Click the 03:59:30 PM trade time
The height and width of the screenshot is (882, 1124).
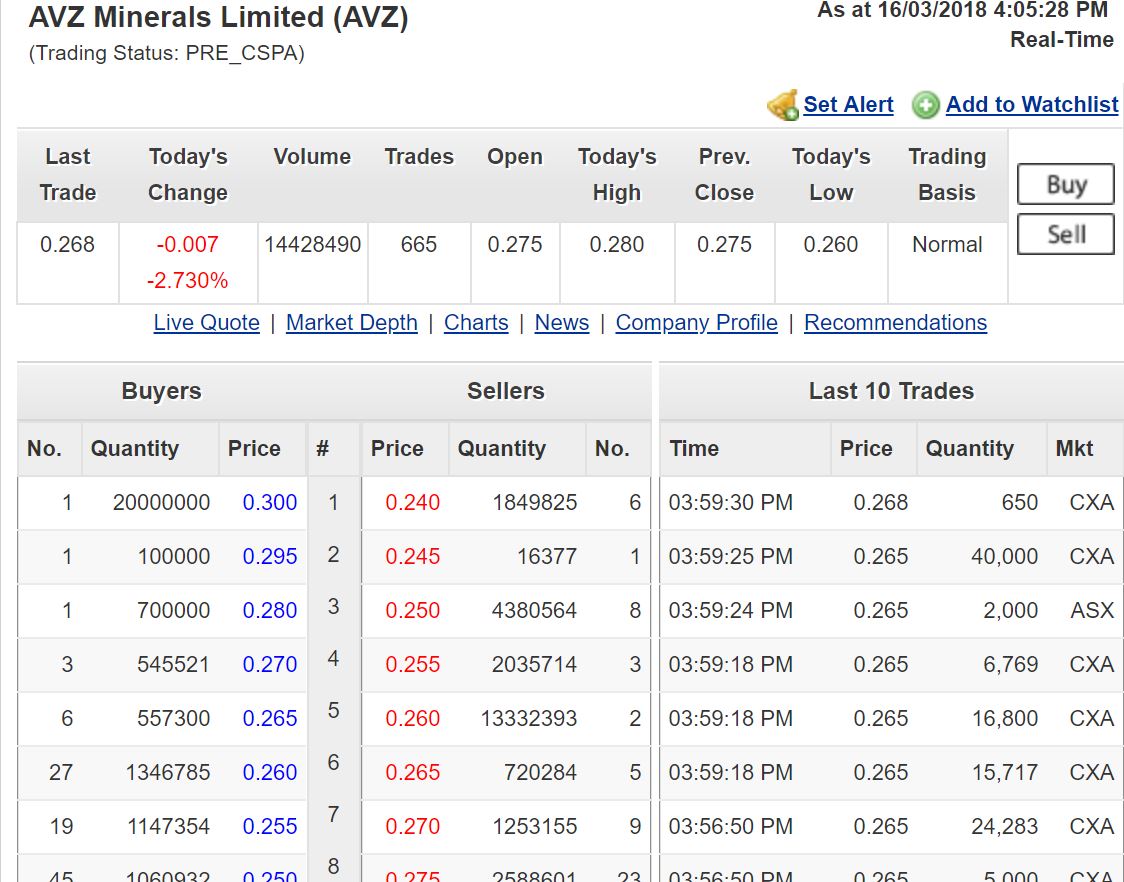pos(730,503)
